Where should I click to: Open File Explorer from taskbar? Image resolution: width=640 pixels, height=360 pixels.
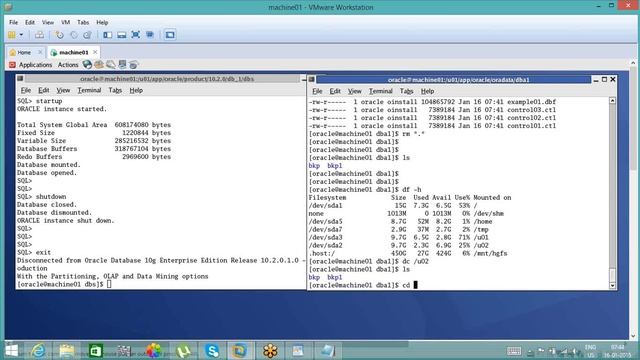pyautogui.click(x=67, y=351)
